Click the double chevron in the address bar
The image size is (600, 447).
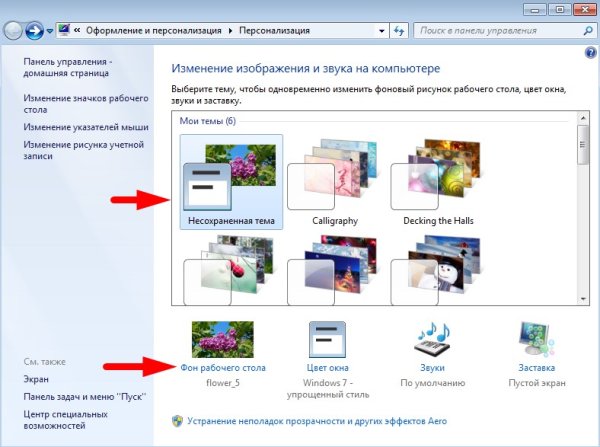click(77, 30)
